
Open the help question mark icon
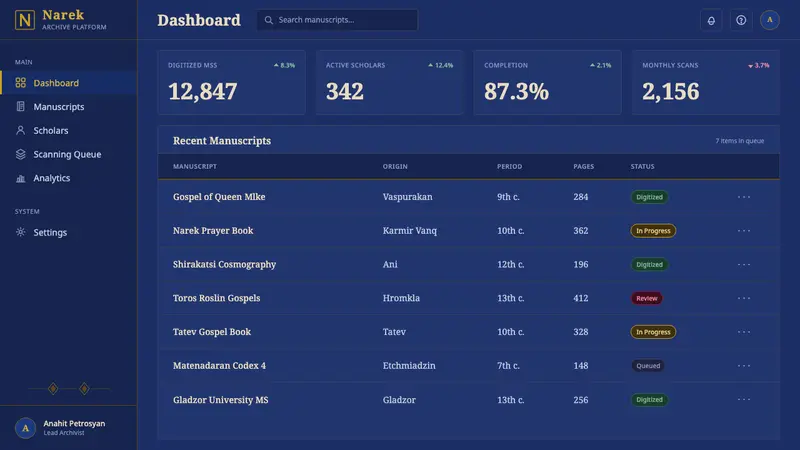(741, 20)
